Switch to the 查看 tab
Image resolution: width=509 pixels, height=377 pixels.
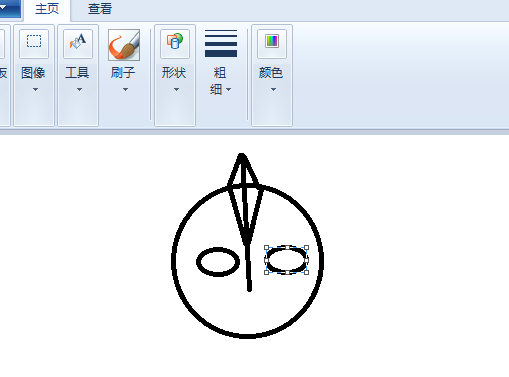tap(100, 9)
